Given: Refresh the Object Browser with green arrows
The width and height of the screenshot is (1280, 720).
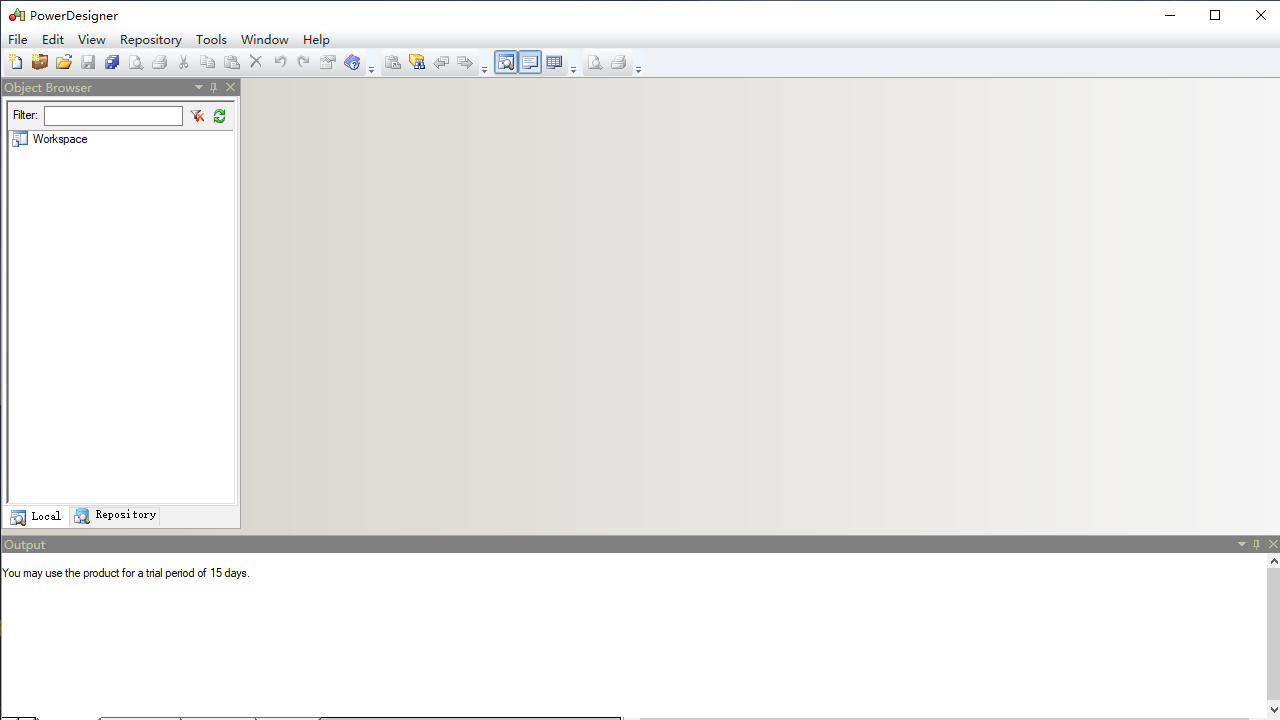Looking at the screenshot, I should 219,116.
